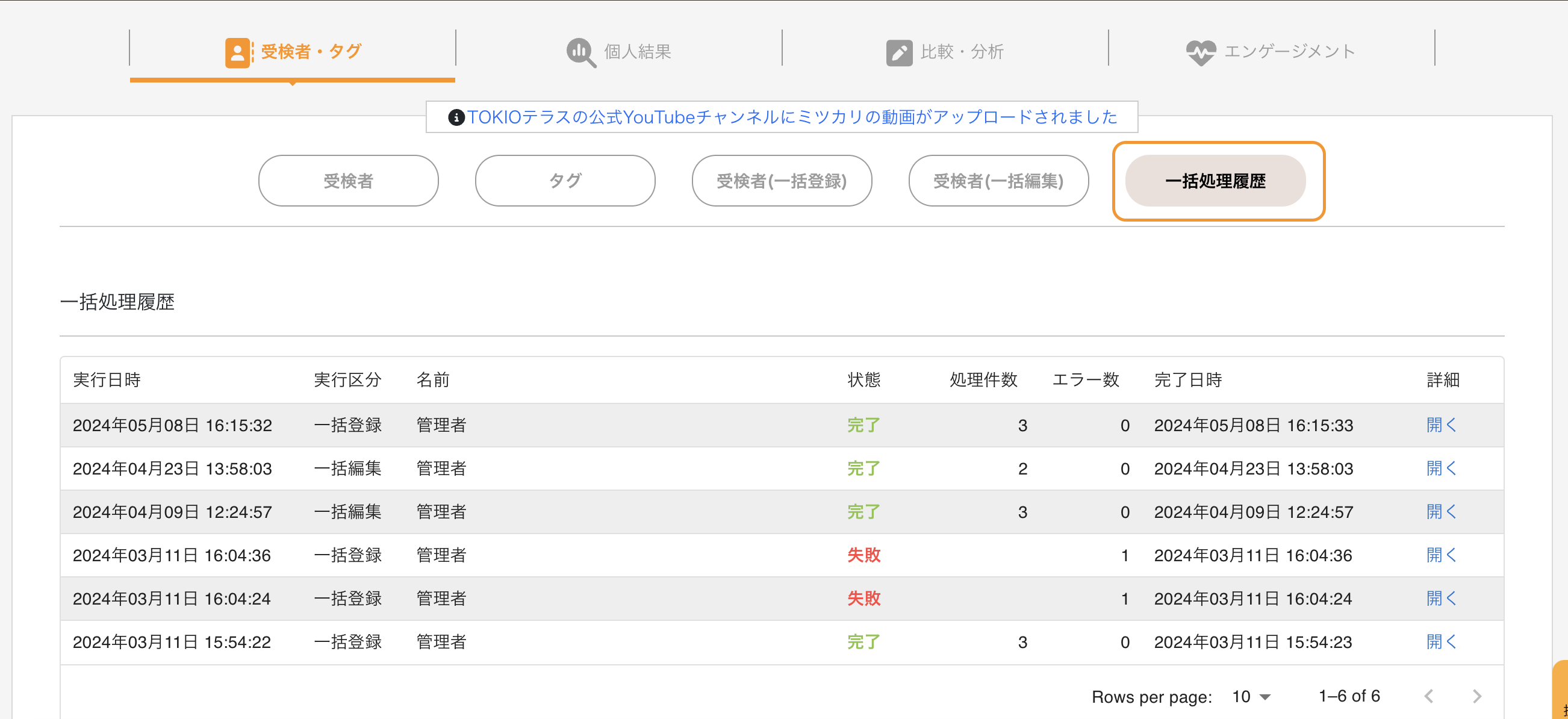
Task: Open 受検者(一括編集) section
Action: [x=998, y=180]
